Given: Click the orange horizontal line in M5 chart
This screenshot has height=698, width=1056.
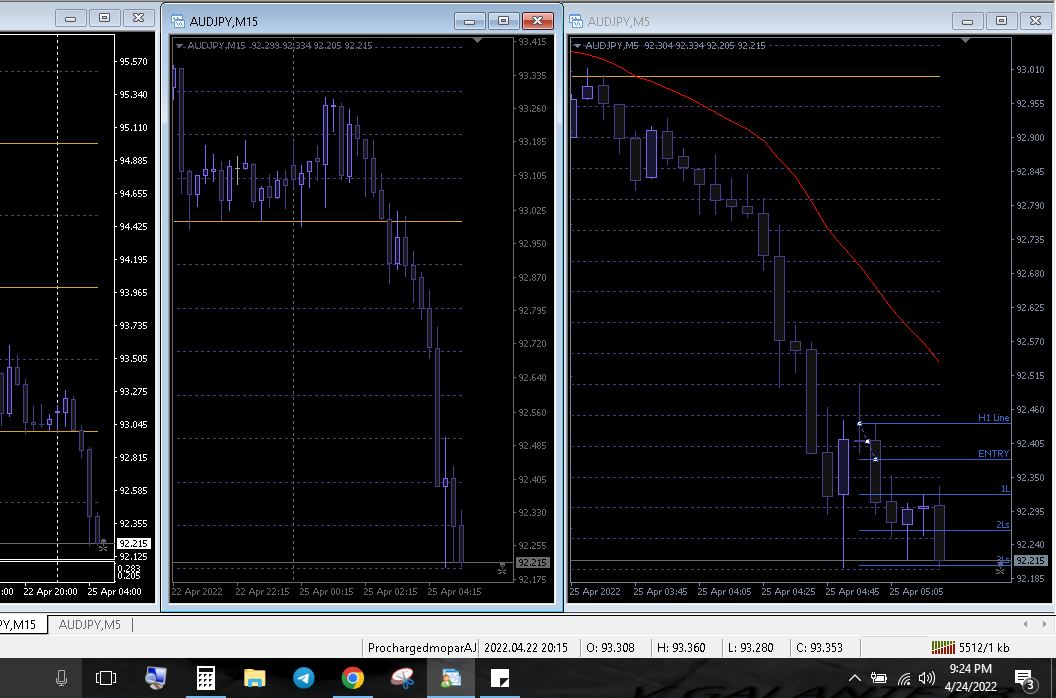Looking at the screenshot, I should coord(756,76).
